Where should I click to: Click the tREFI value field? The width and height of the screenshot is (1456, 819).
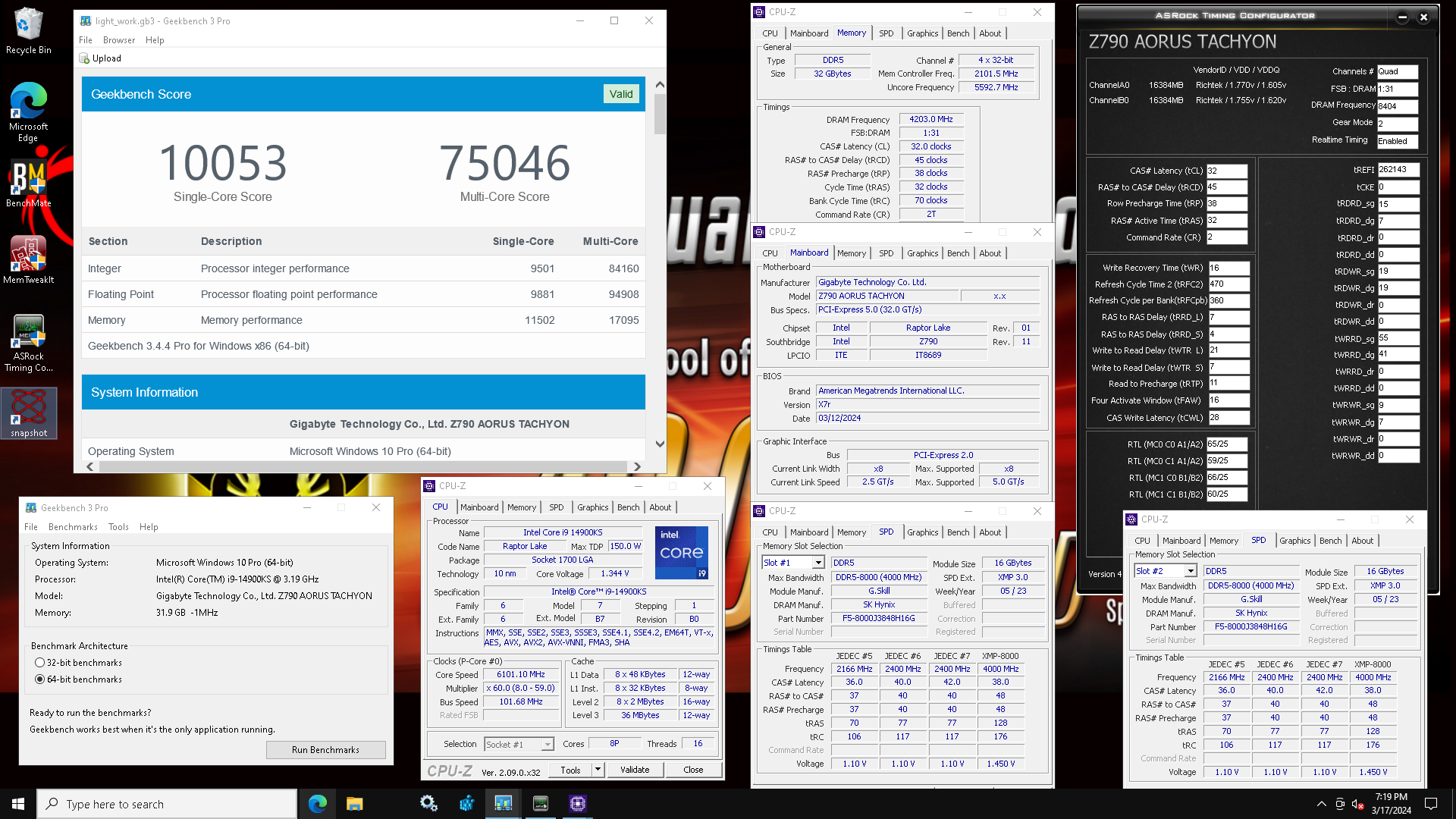coord(1398,170)
